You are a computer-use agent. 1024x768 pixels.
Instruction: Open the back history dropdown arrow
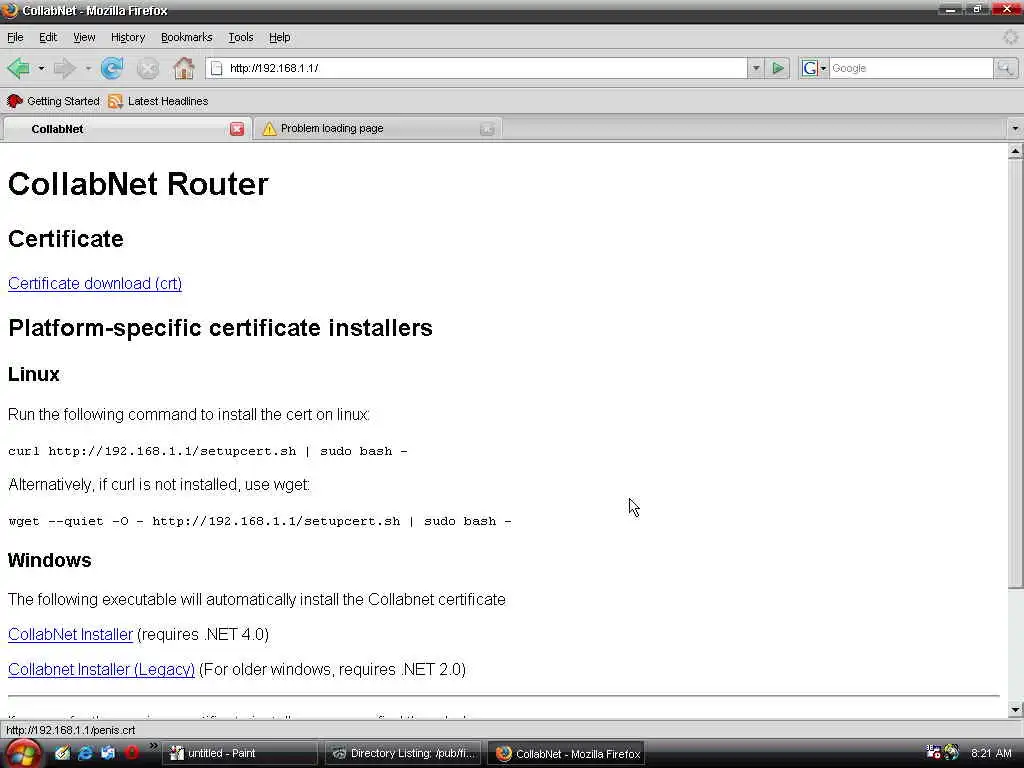[x=41, y=68]
